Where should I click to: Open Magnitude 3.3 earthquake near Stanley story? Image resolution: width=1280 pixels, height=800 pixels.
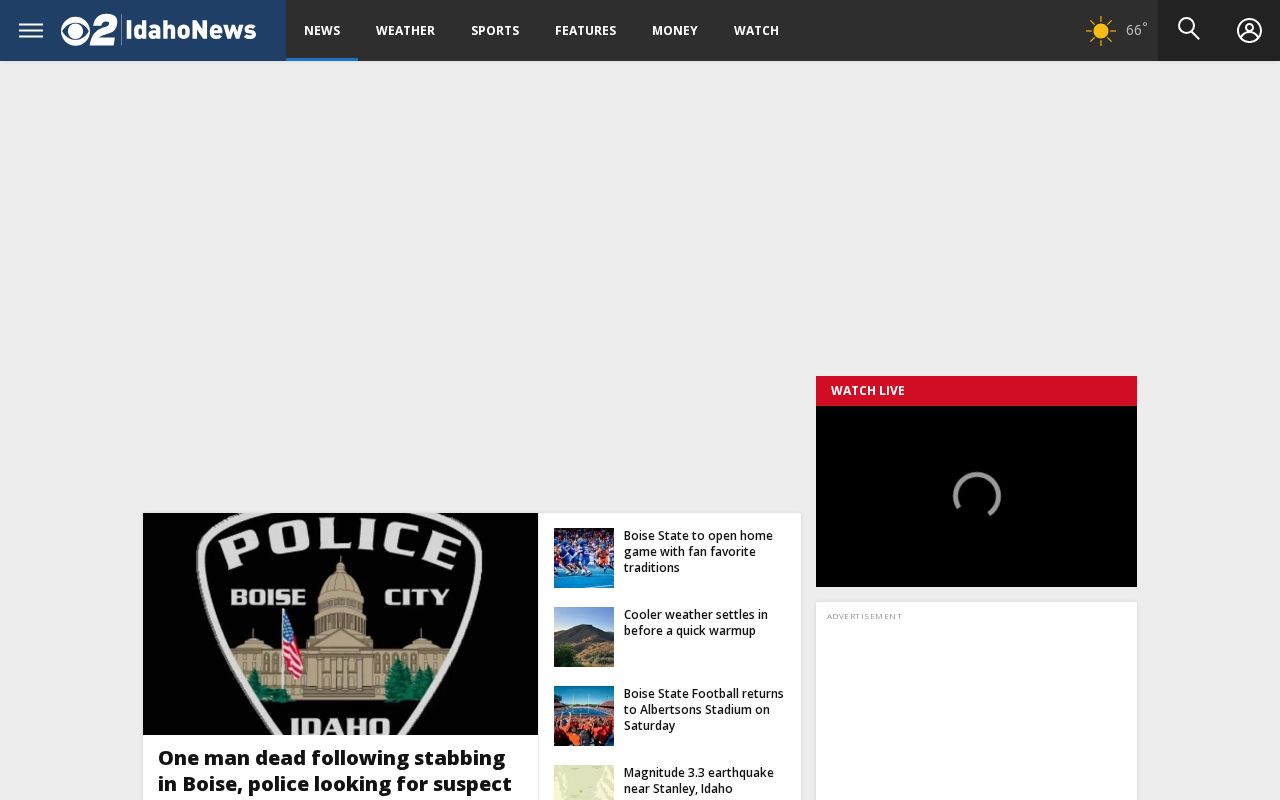tap(700, 781)
